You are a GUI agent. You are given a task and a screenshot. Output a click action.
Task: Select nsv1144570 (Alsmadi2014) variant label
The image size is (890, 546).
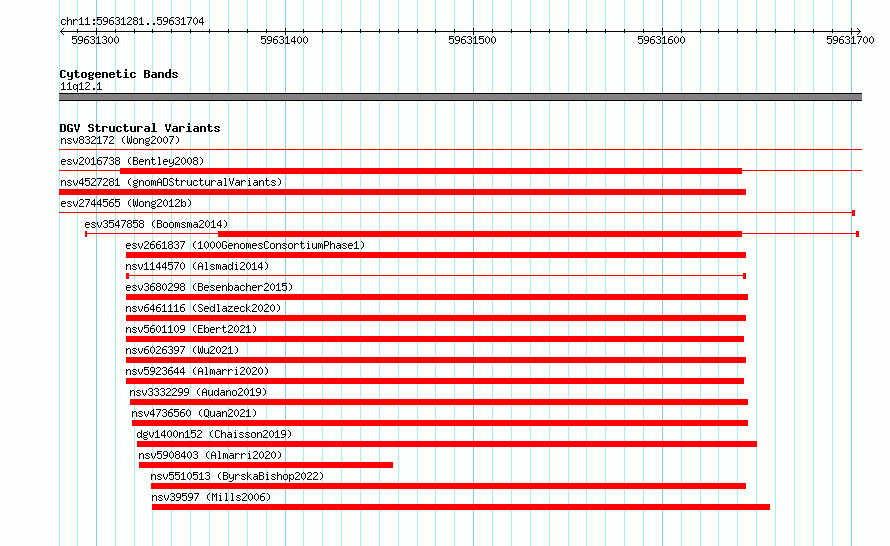coord(197,266)
